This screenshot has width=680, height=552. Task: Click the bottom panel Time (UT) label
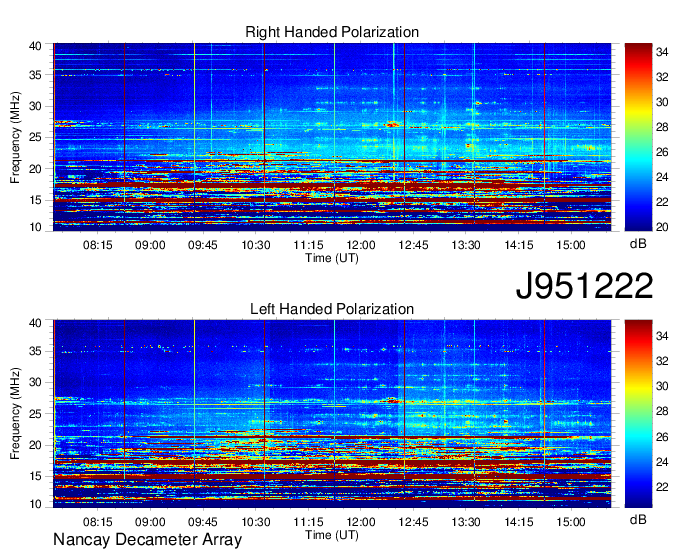332,535
